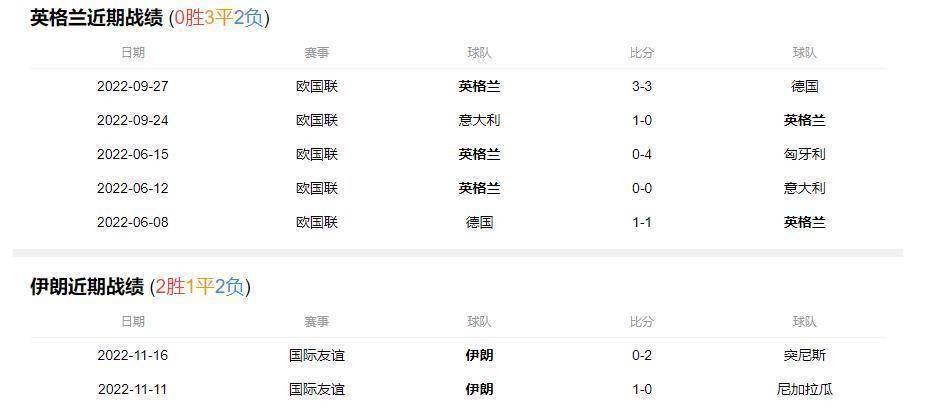Select the 尼加拉瓜 team name

pyautogui.click(x=805, y=389)
